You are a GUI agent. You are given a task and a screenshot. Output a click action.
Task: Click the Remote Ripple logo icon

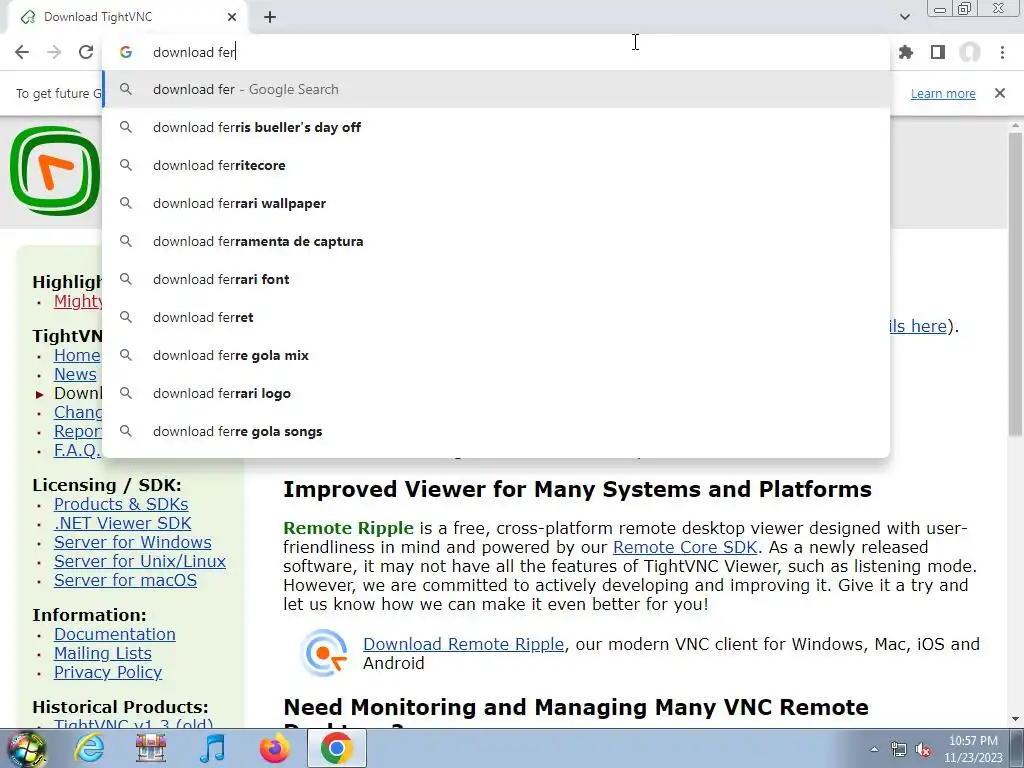pyautogui.click(x=323, y=652)
